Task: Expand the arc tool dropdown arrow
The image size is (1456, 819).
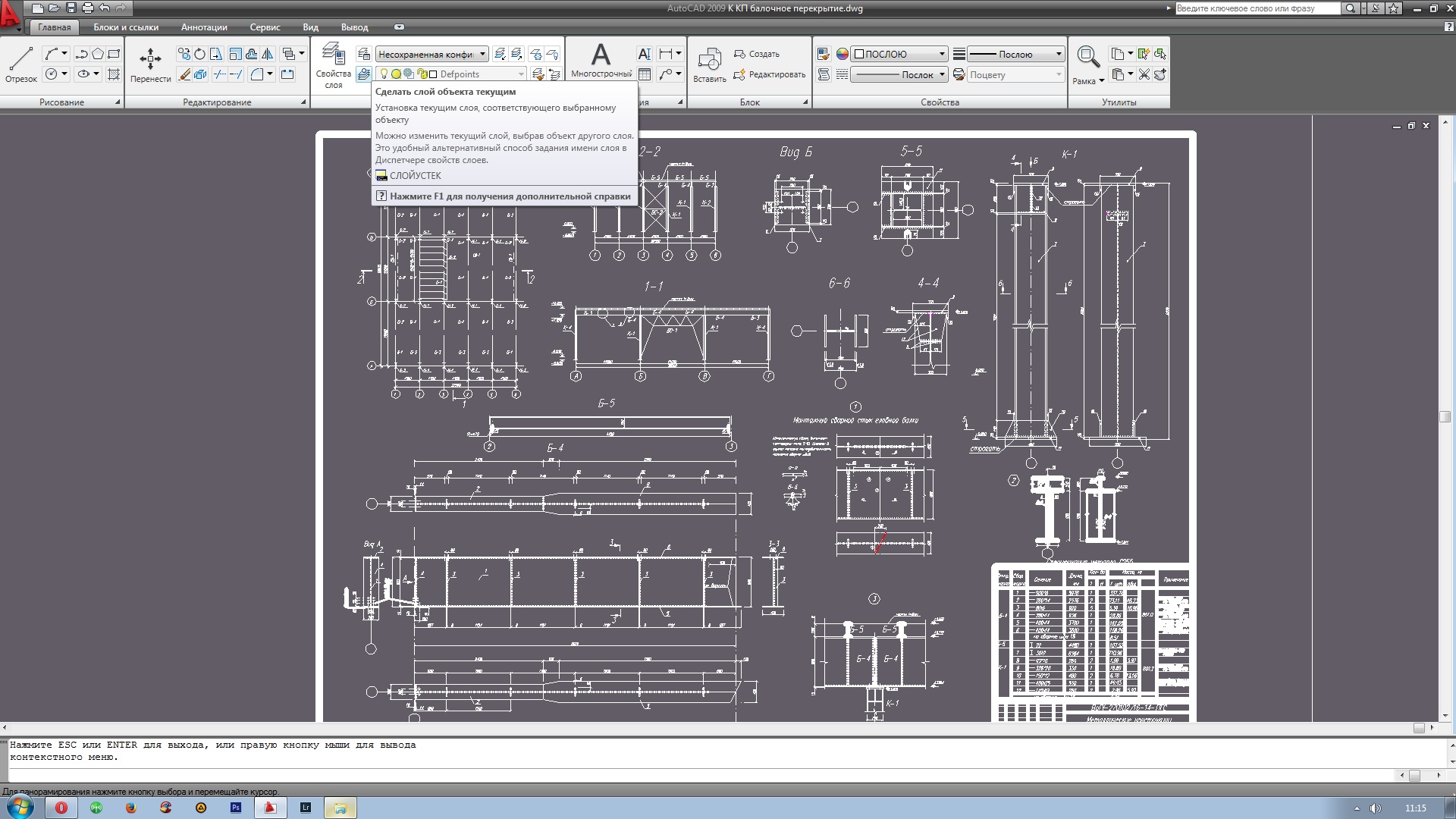Action: click(64, 54)
